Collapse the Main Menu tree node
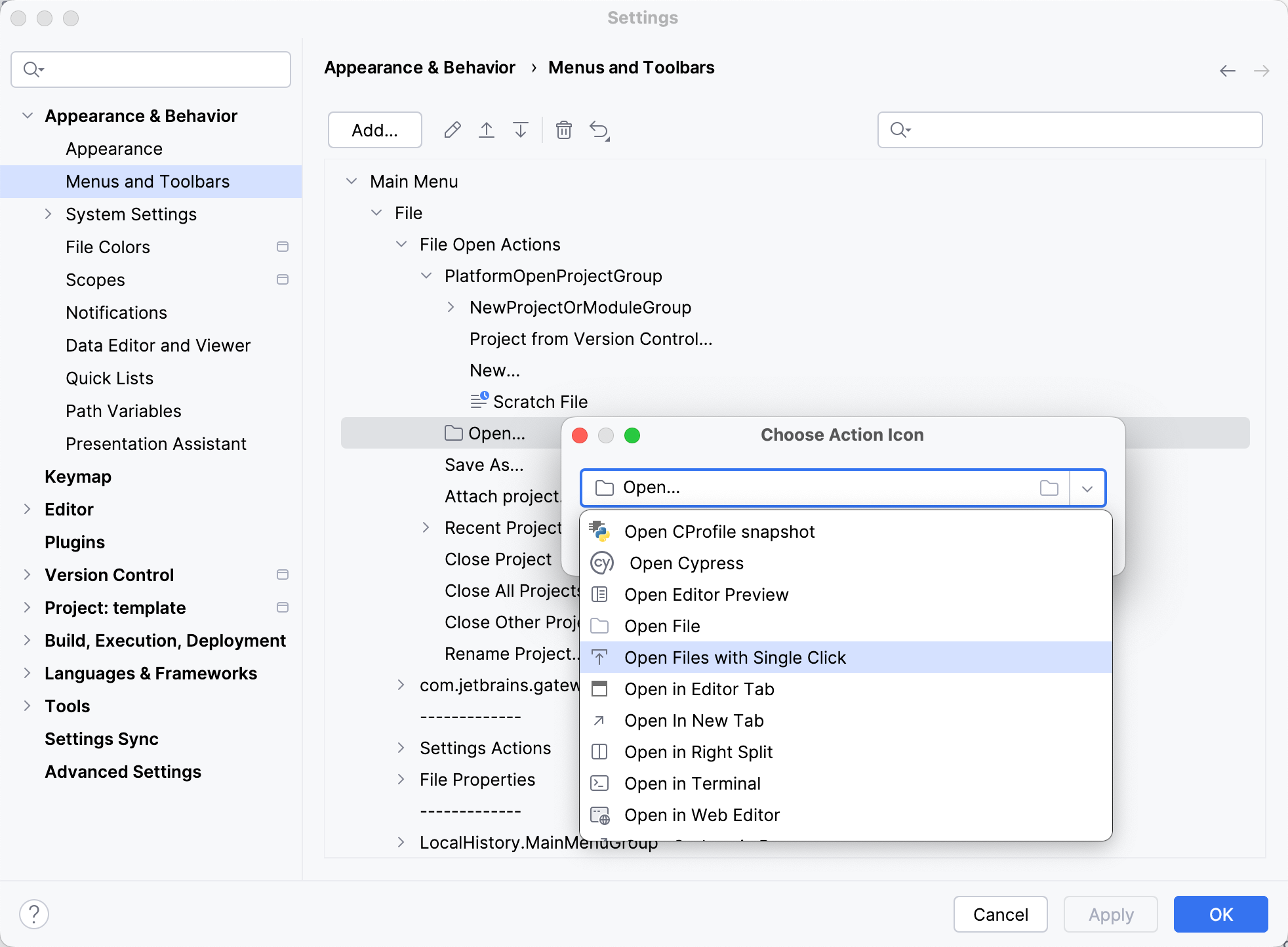The image size is (1288, 947). click(x=352, y=181)
